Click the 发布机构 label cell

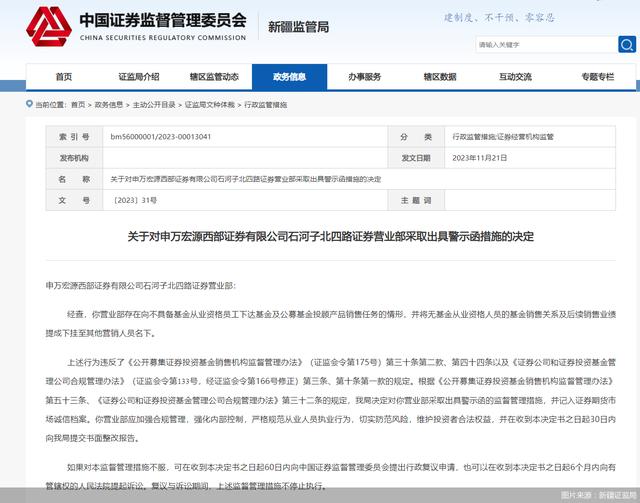pyautogui.click(x=74, y=158)
